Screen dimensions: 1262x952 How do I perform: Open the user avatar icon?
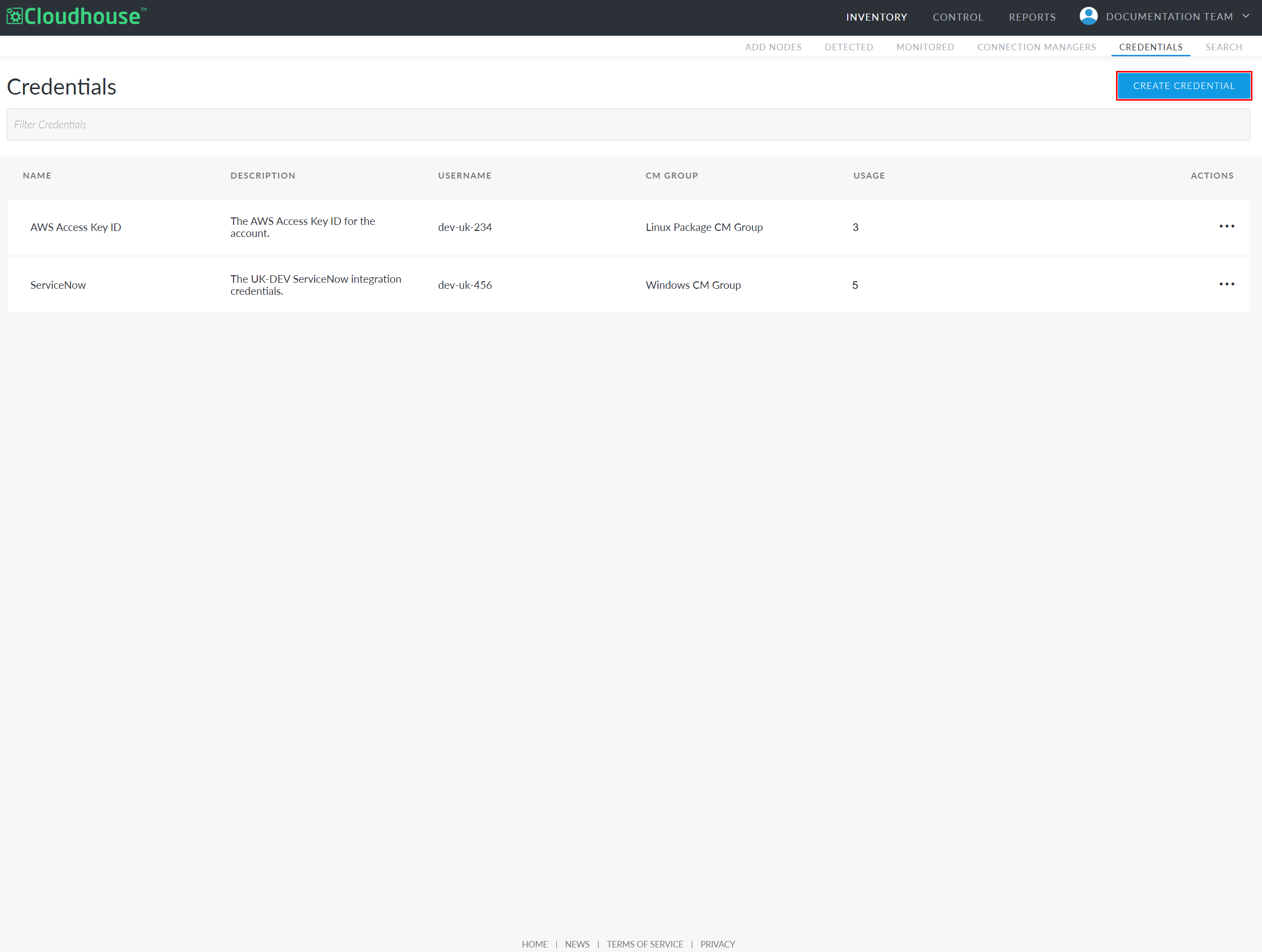(1088, 16)
